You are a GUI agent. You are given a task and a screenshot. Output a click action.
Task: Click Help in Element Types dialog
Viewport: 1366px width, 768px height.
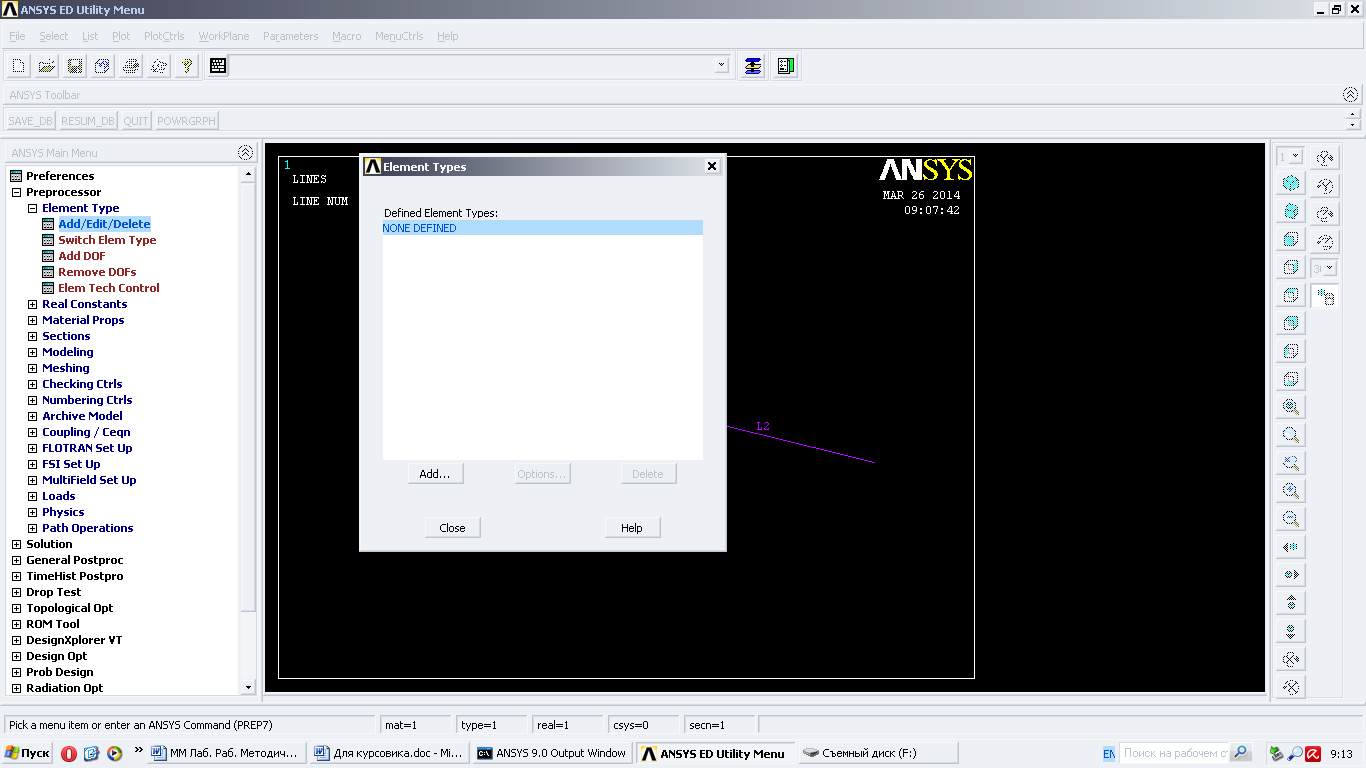click(x=632, y=528)
